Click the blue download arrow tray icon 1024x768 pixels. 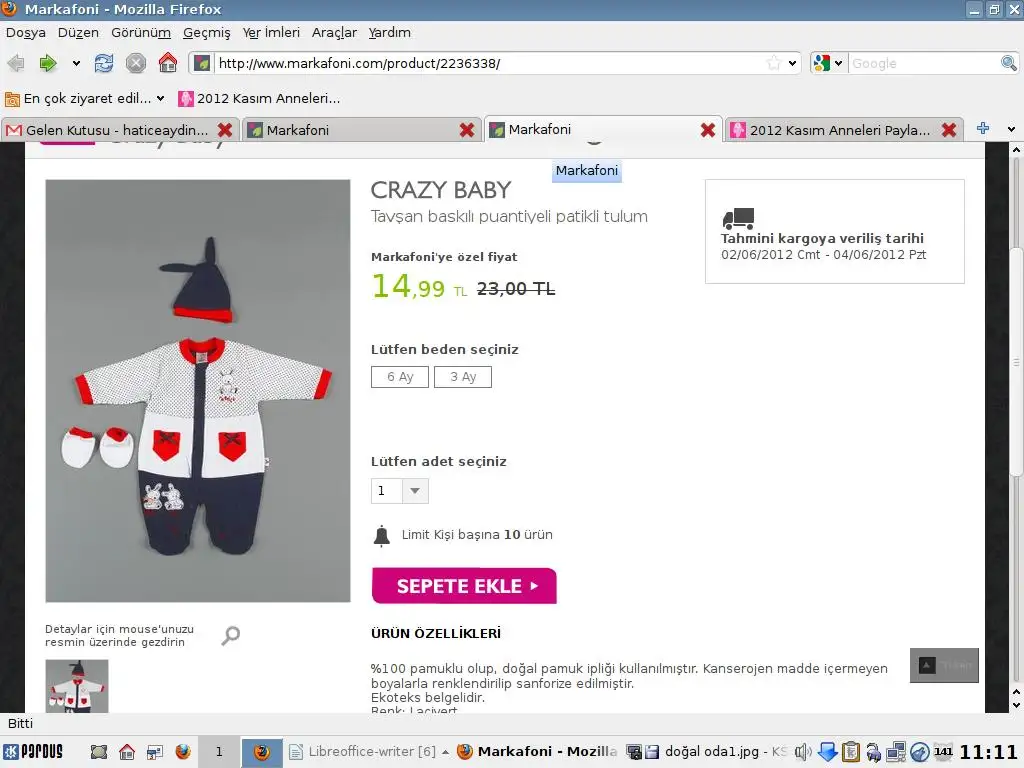coord(827,752)
